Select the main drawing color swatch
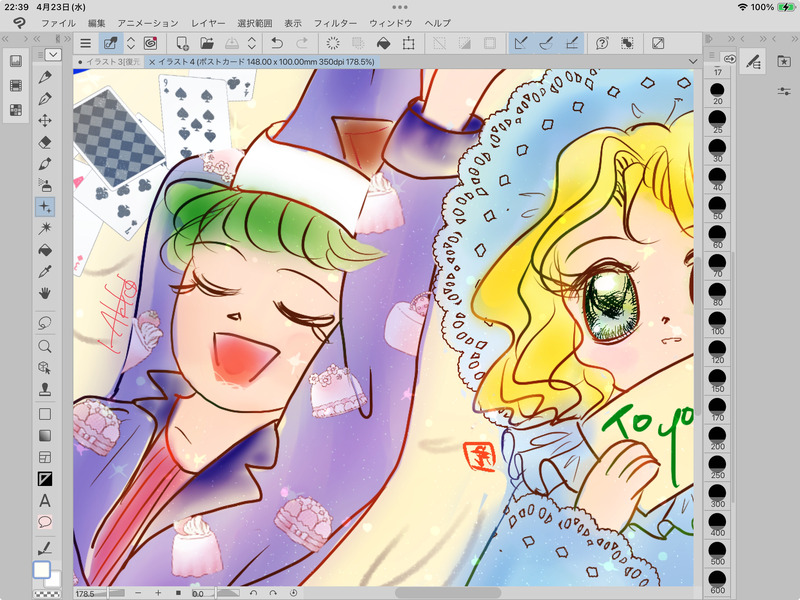The width and height of the screenshot is (800, 600). 42,570
